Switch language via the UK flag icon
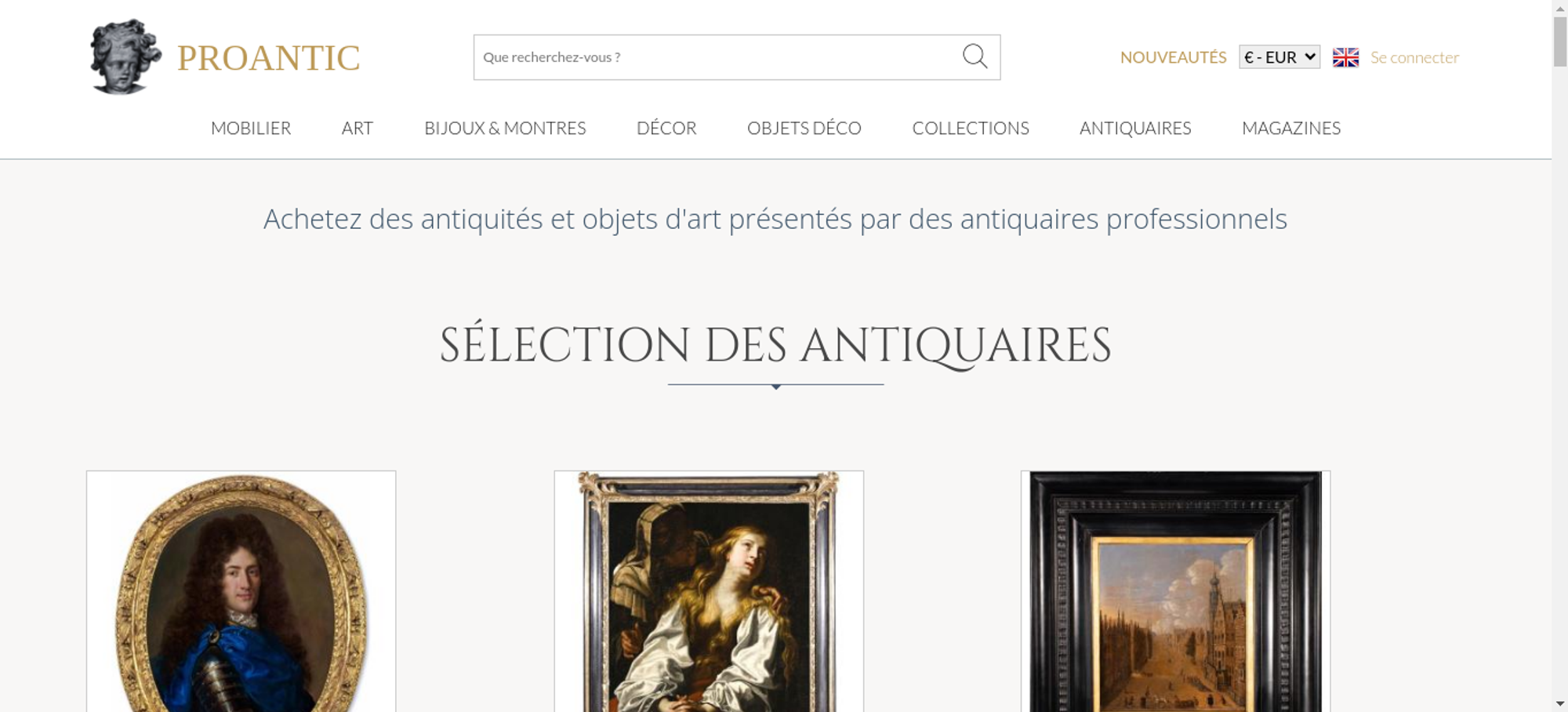This screenshot has height=712, width=1568. [1345, 57]
